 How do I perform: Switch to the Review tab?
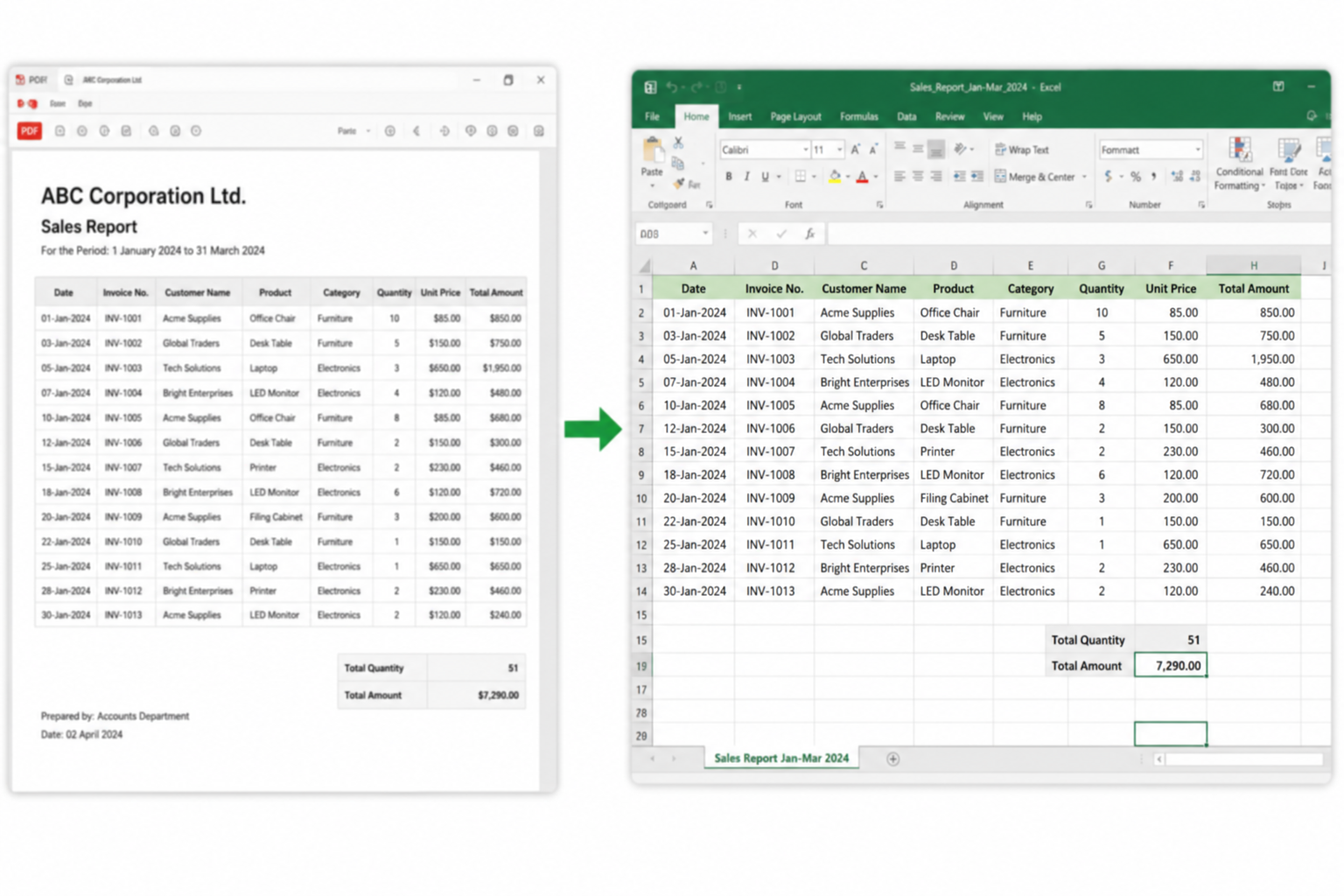point(949,116)
